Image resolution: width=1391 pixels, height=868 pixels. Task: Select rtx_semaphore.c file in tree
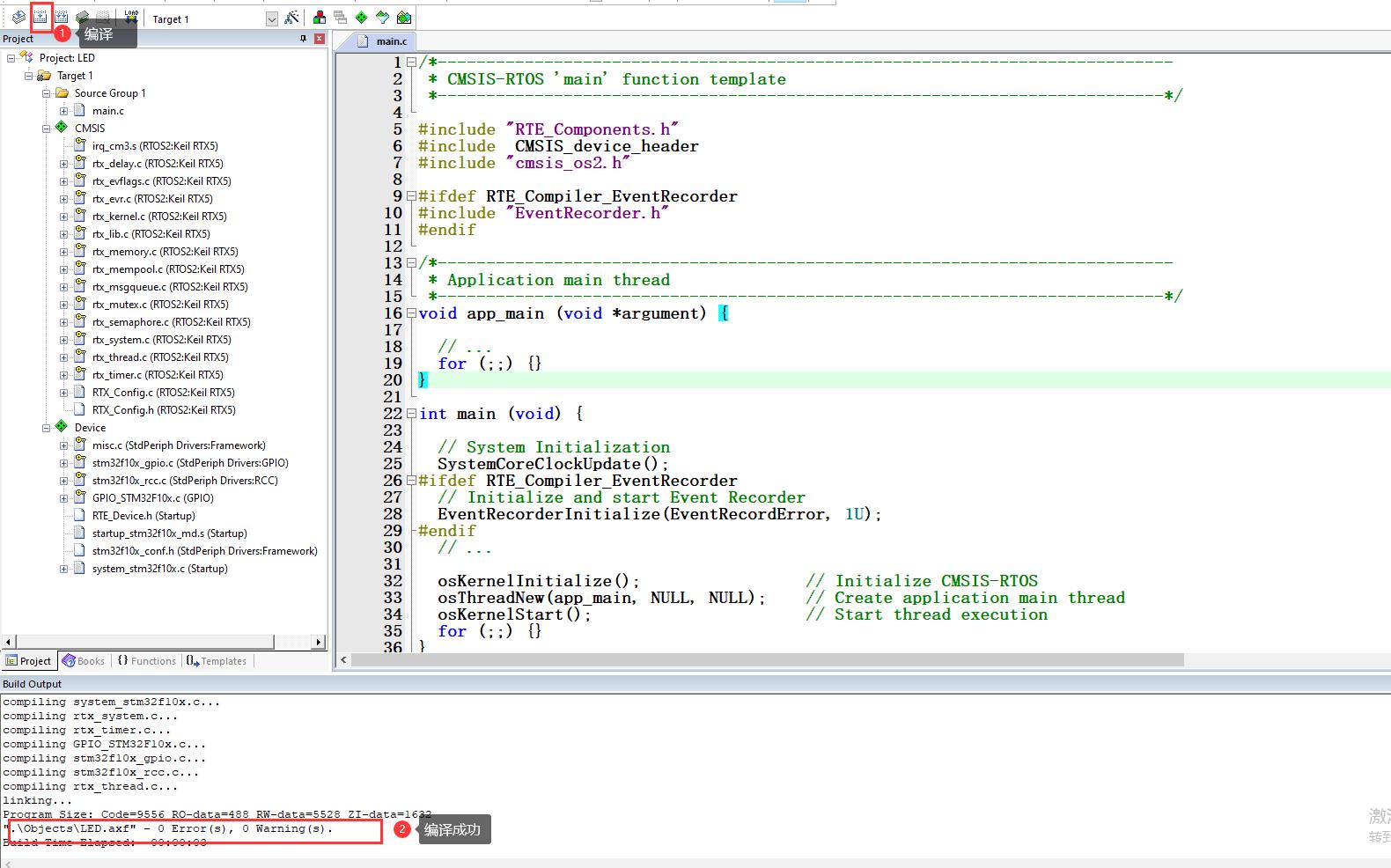pyautogui.click(x=171, y=322)
